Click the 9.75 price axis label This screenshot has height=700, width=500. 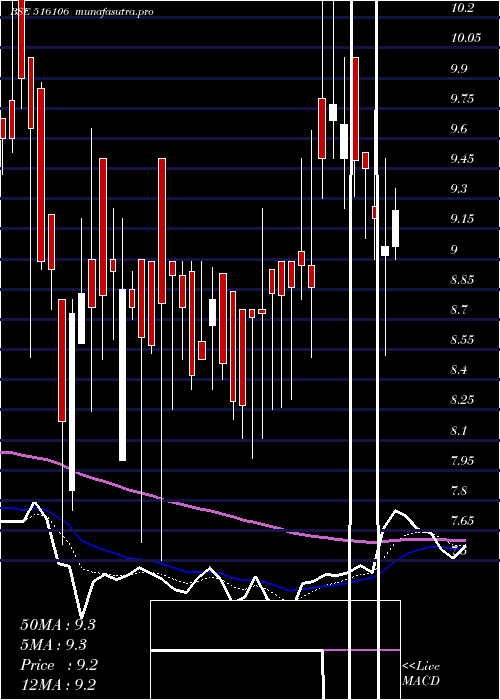tap(462, 99)
